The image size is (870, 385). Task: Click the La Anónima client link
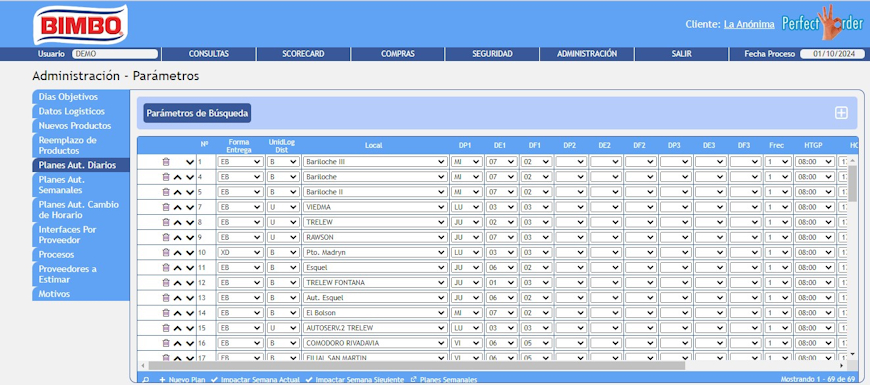[749, 24]
